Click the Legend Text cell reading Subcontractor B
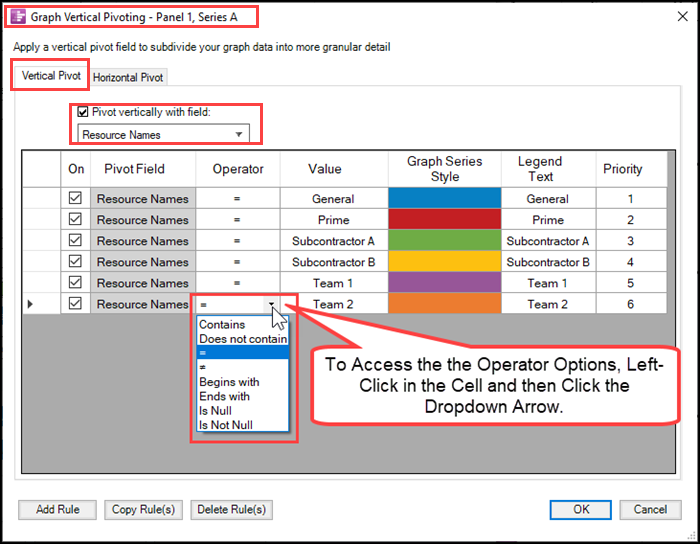The image size is (700, 544). tap(548, 261)
